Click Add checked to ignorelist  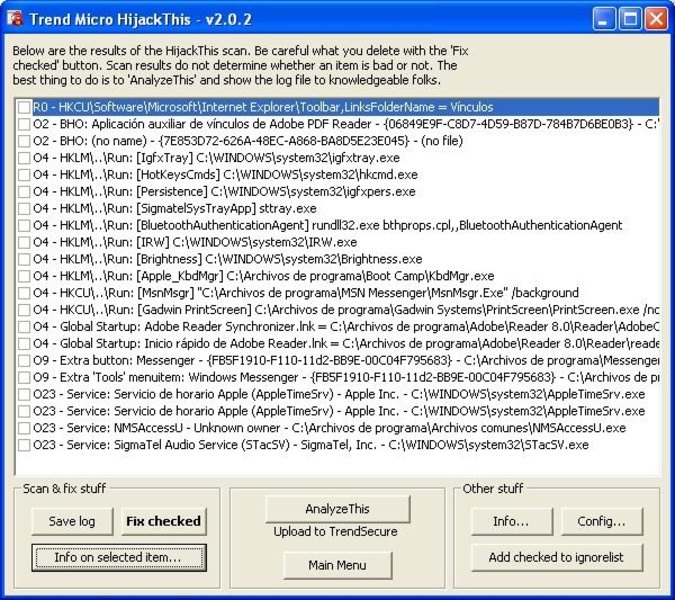click(556, 557)
